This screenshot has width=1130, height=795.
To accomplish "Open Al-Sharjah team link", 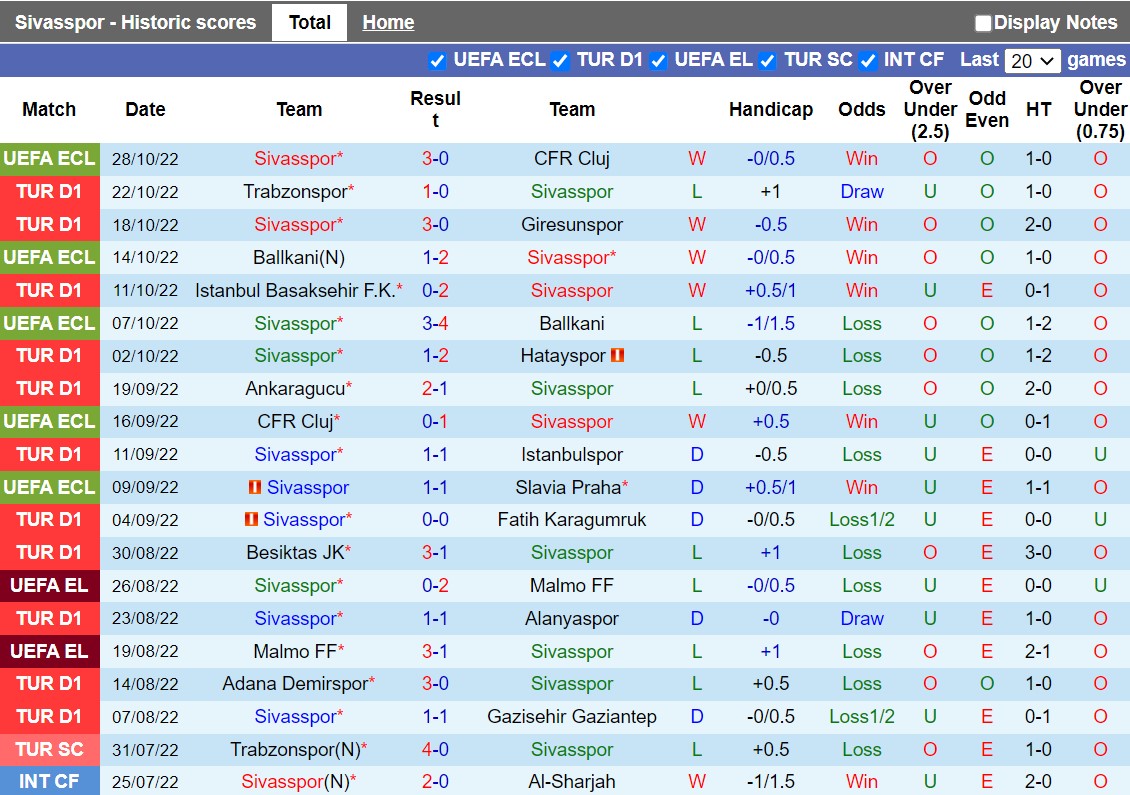I will tap(571, 781).
